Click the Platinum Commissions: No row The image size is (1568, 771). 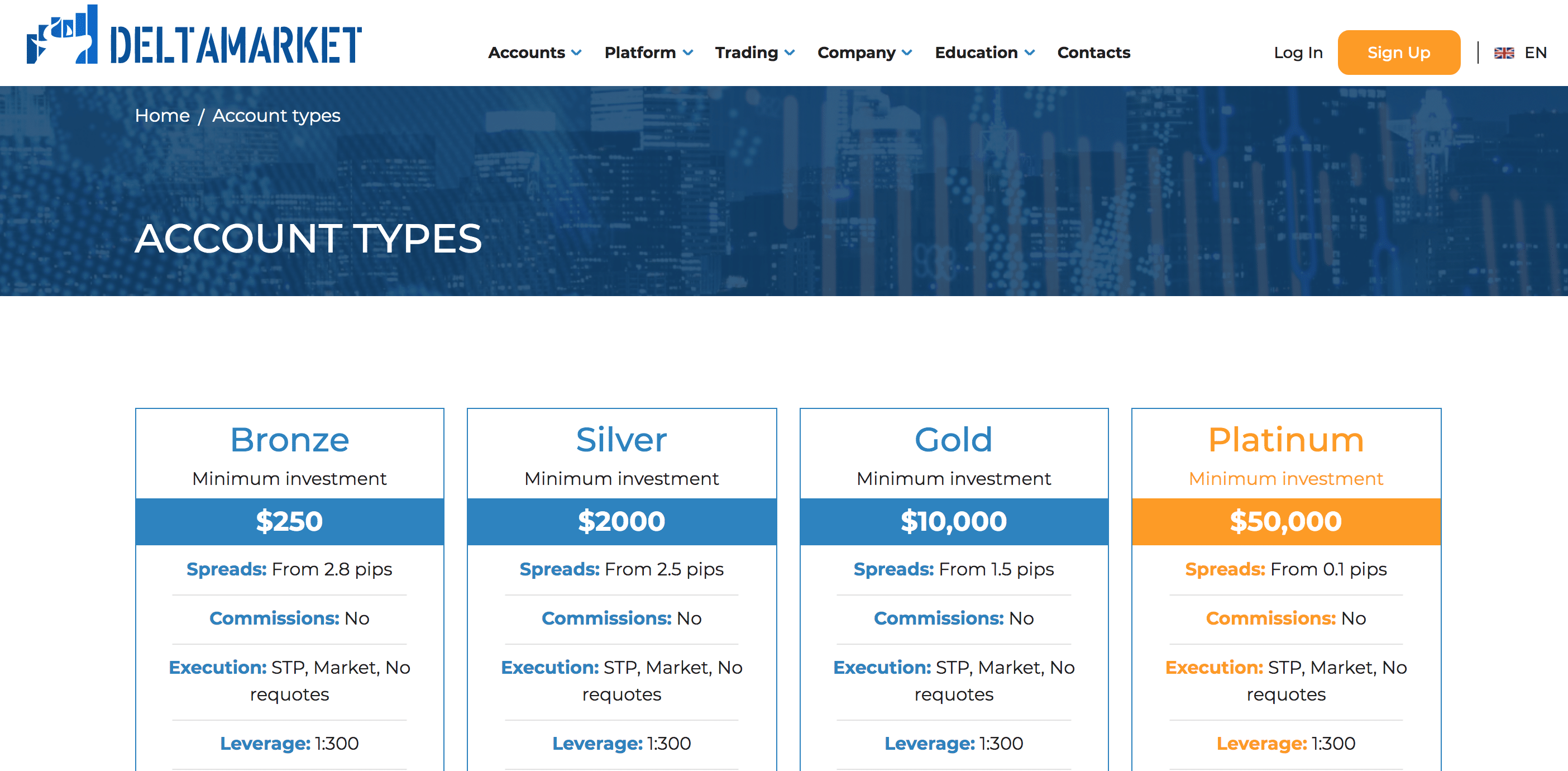(1286, 618)
